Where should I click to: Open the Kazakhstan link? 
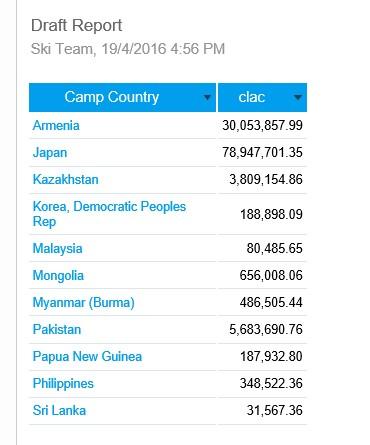pos(66,180)
